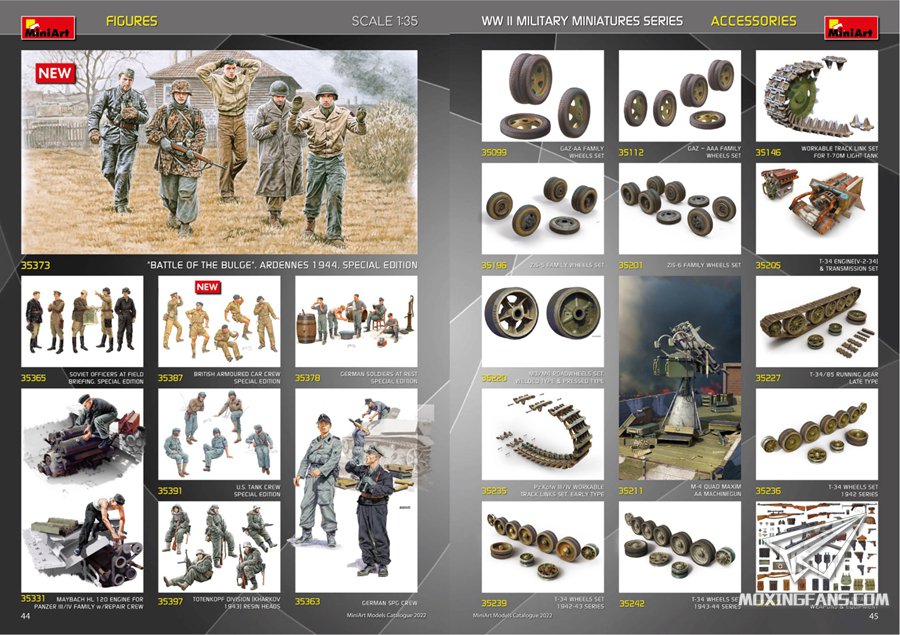Click the "M-4 Quad Maxim AA Machinegun" caption
The image size is (900, 635).
[x=715, y=490]
